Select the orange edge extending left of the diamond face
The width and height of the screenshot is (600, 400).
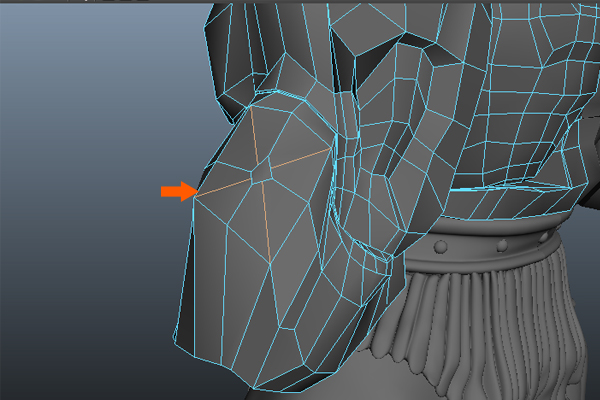(223, 188)
